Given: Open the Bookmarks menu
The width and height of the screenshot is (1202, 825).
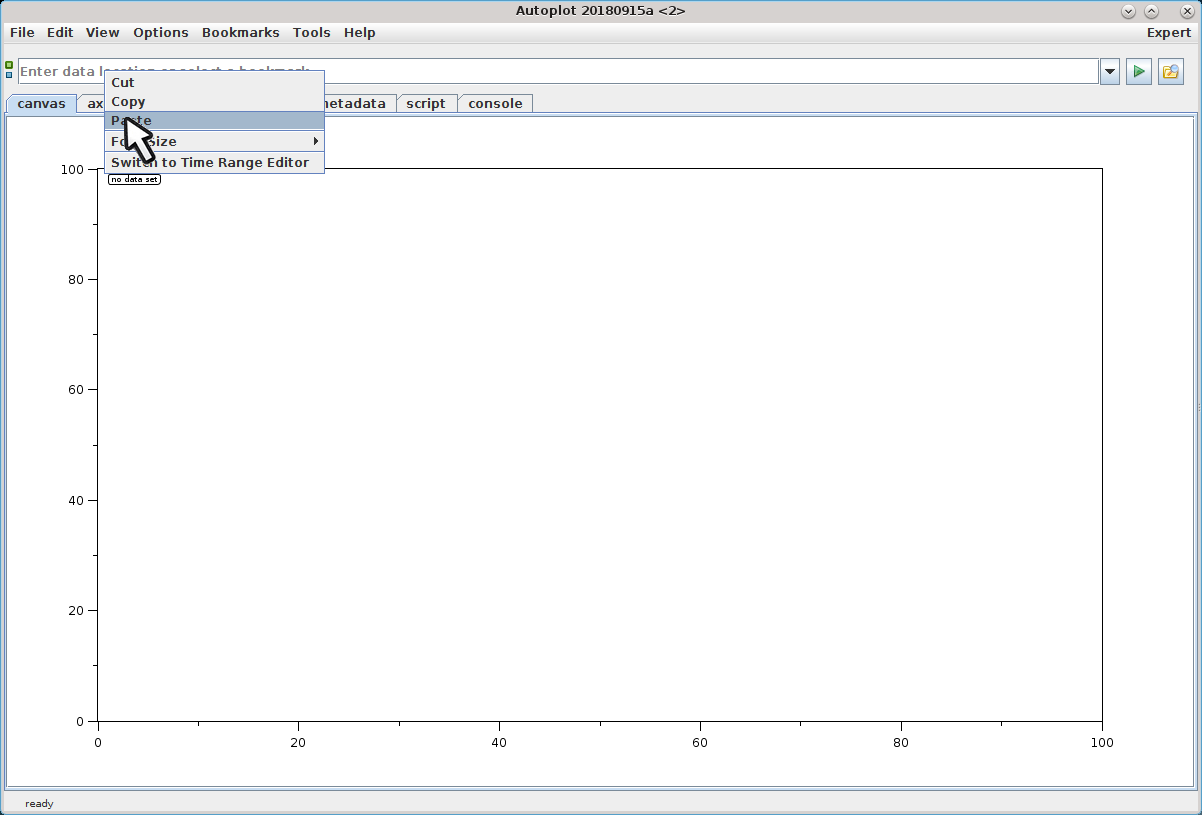Looking at the screenshot, I should tap(240, 33).
